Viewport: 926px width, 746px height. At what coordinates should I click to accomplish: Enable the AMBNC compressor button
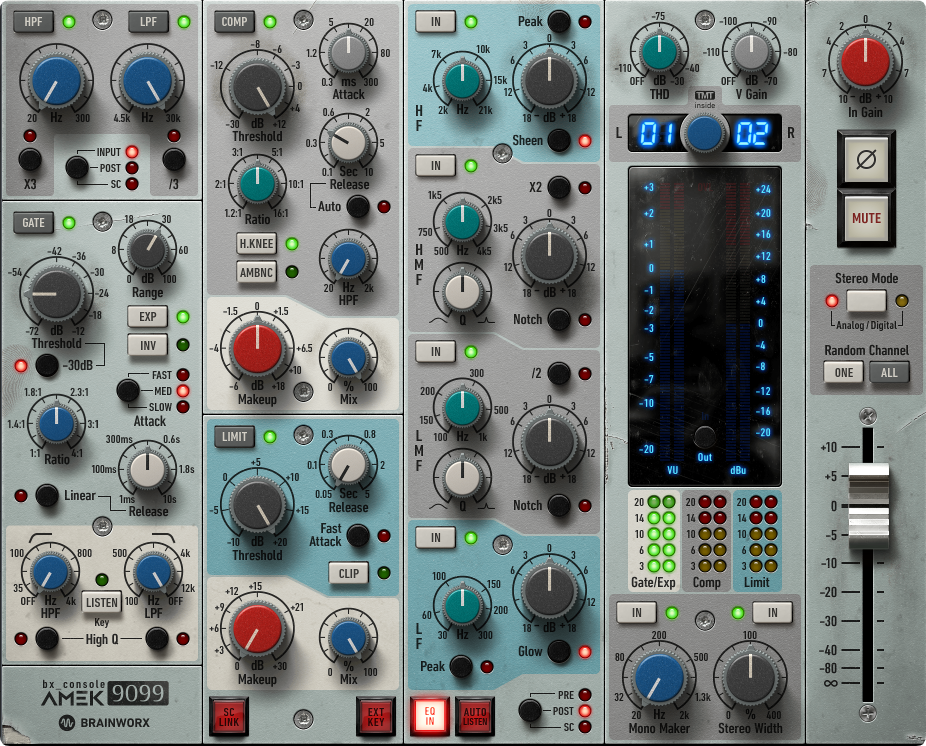[x=256, y=272]
